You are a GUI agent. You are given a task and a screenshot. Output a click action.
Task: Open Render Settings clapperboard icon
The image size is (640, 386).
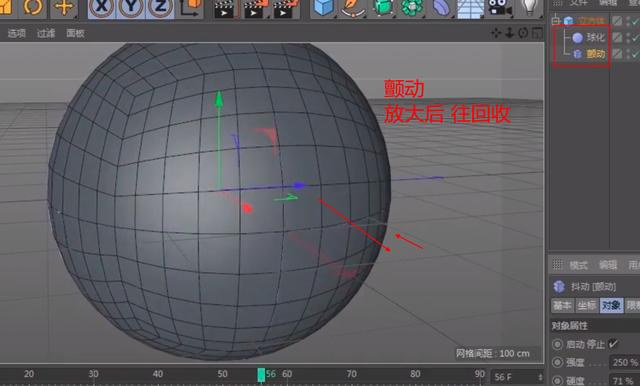285,9
